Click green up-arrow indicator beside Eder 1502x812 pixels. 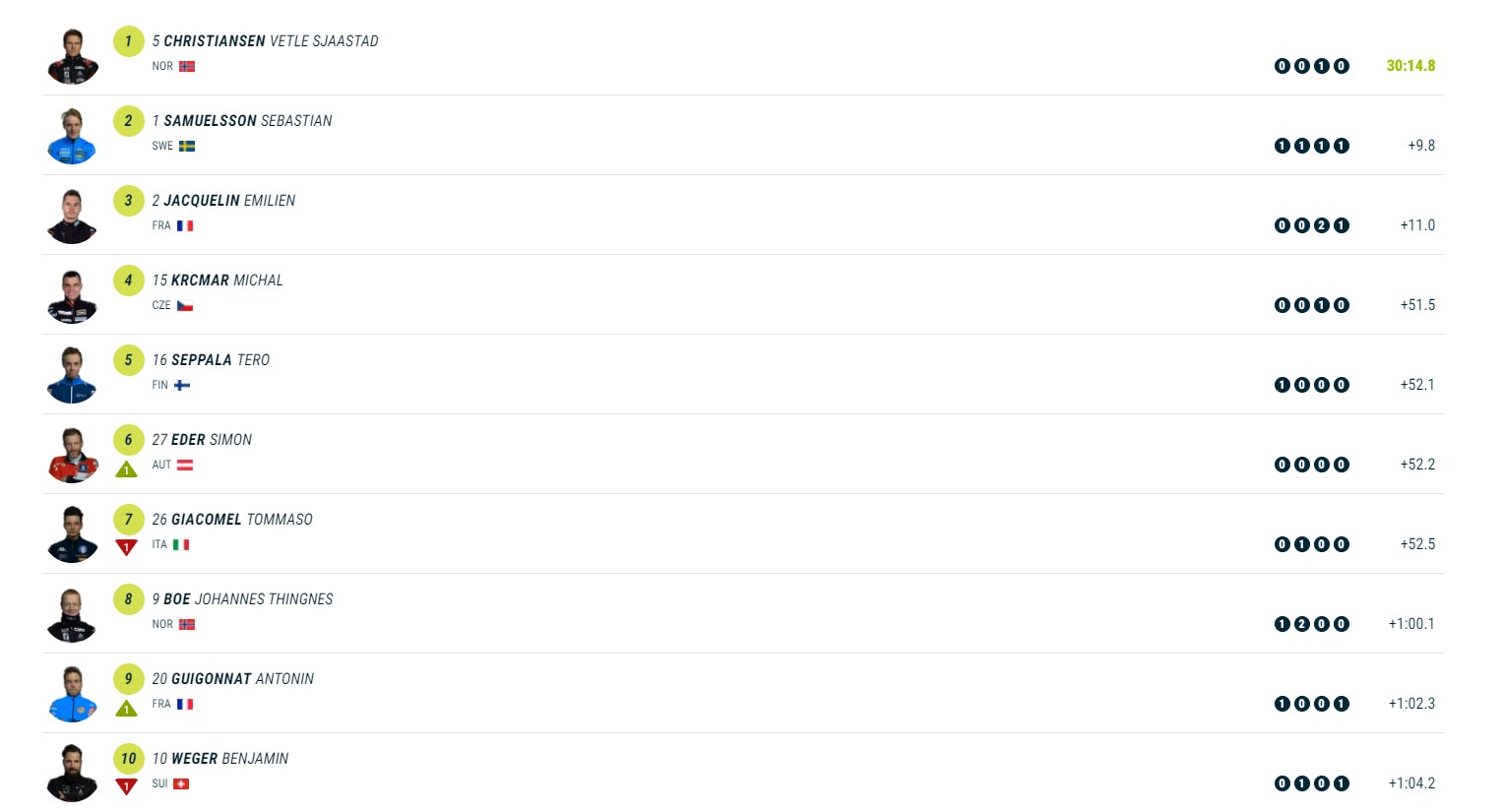click(126, 469)
